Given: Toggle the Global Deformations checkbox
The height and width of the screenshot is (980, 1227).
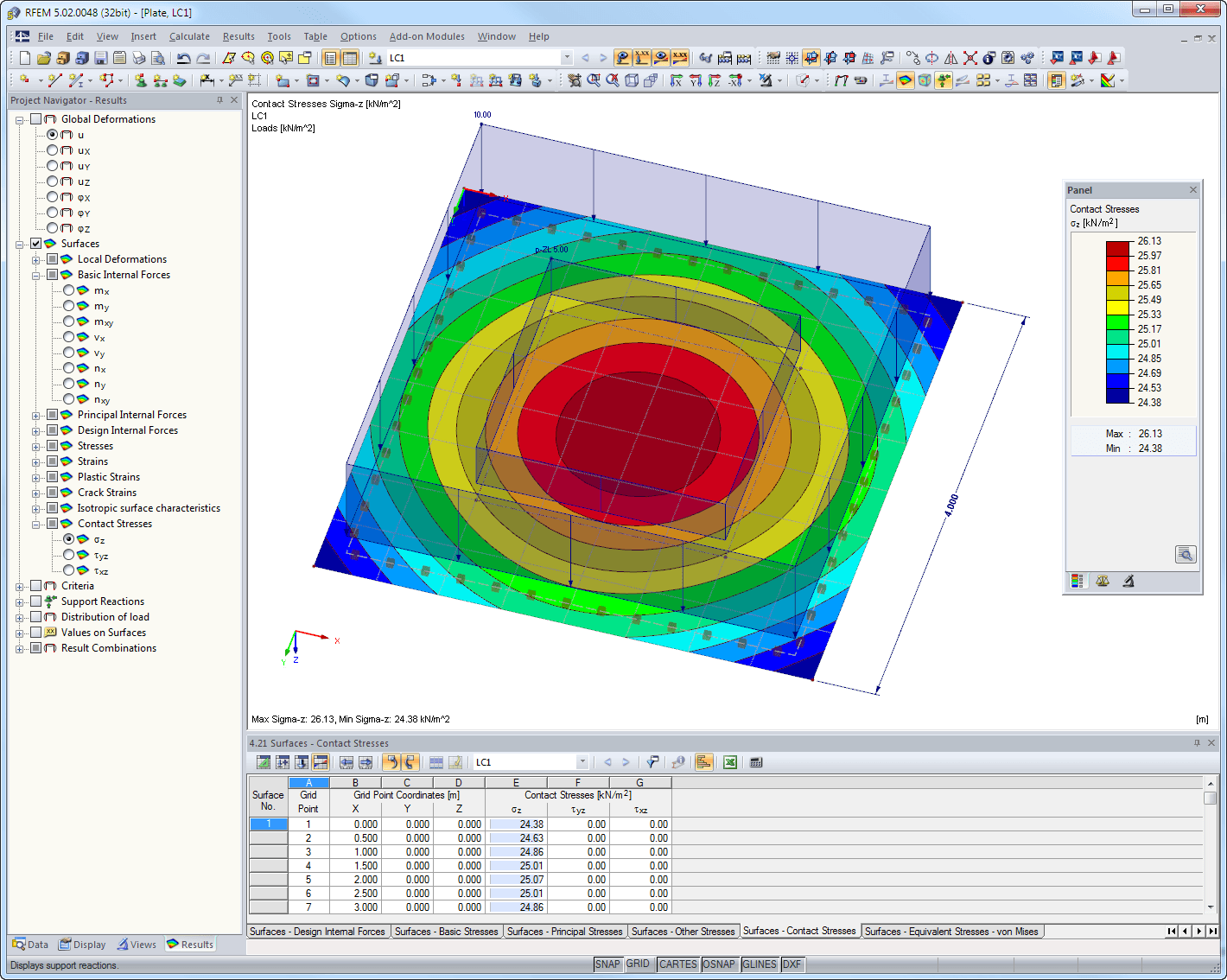Looking at the screenshot, I should 36,119.
